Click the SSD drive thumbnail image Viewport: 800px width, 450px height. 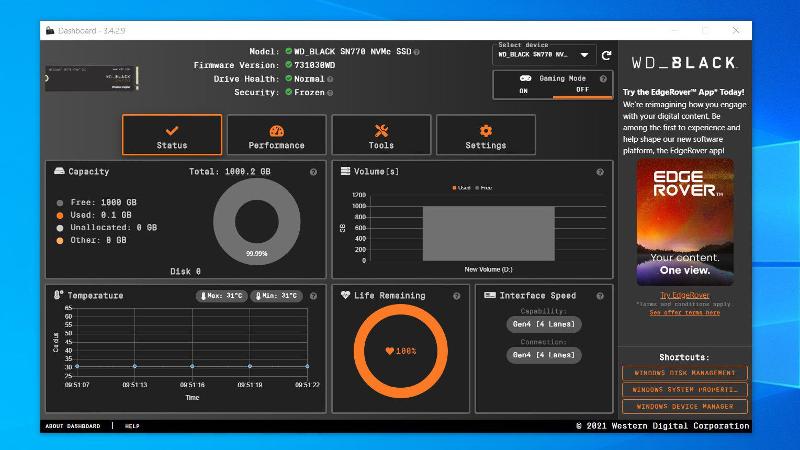point(91,78)
